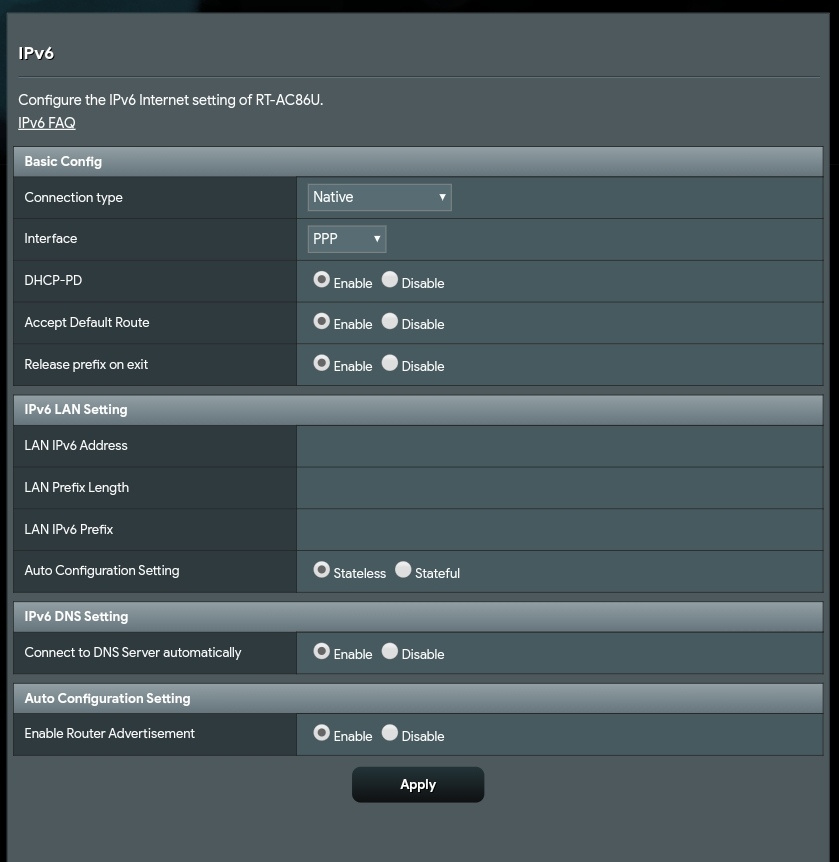Enable Accept Default Route

(321, 322)
